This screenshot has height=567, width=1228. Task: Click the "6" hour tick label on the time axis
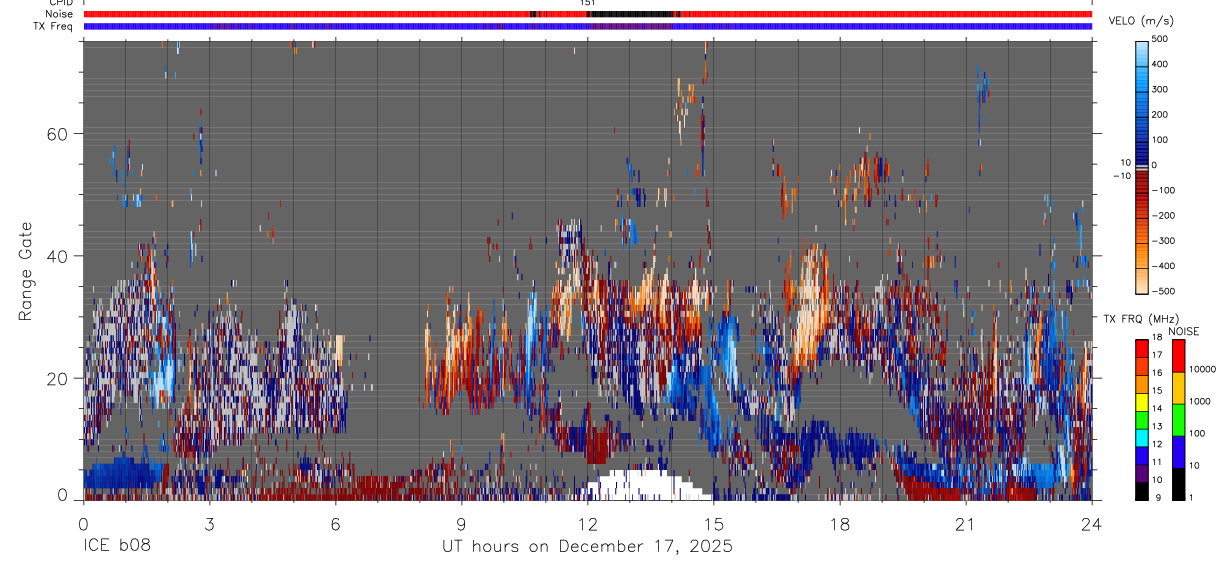pos(335,523)
